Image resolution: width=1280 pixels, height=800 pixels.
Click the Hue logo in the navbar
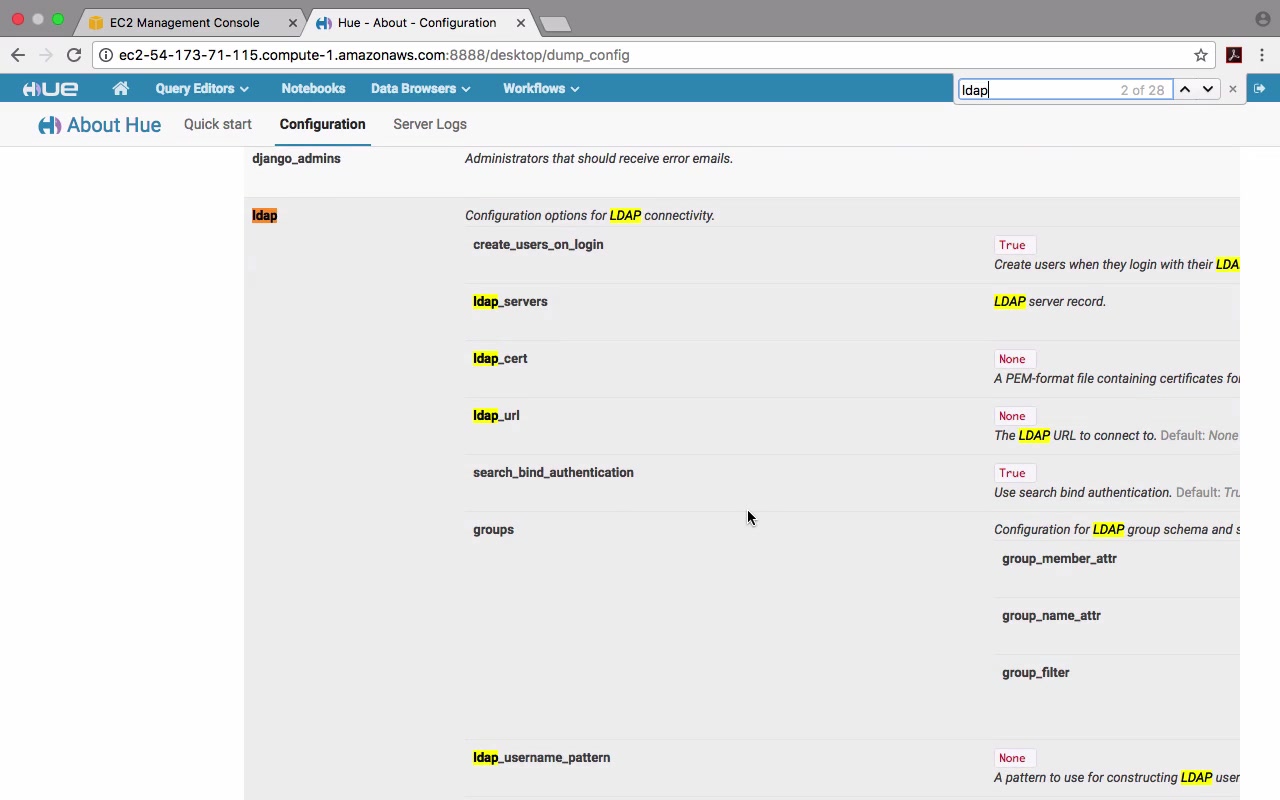[50, 89]
